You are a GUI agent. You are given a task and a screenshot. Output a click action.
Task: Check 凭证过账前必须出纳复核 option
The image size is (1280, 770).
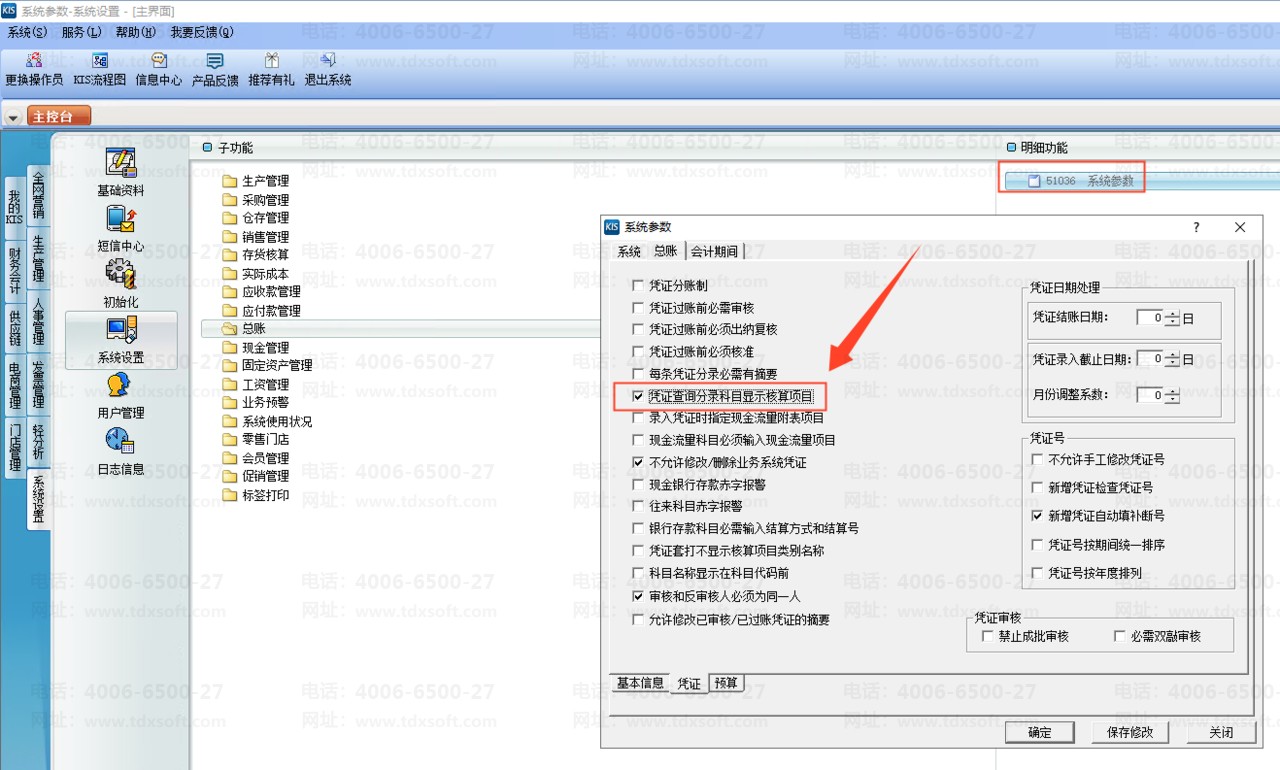tap(638, 330)
